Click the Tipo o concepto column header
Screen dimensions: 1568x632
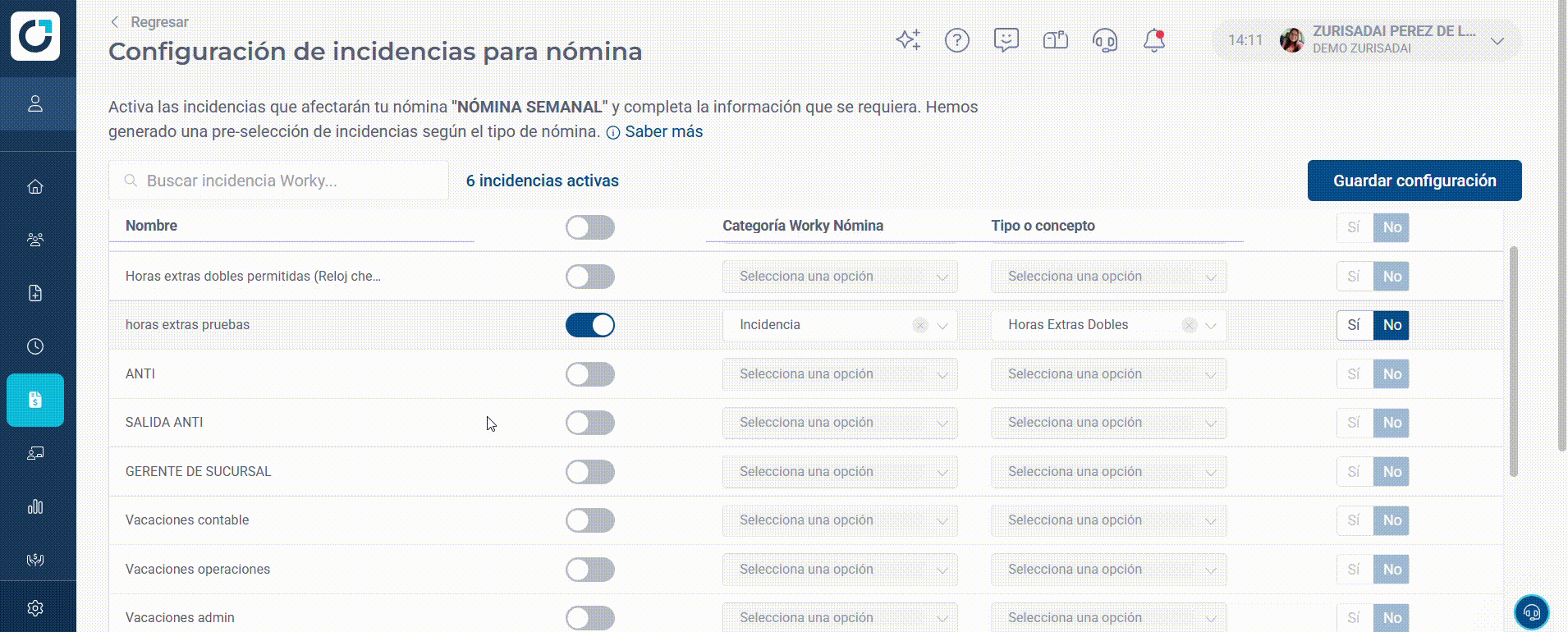click(x=1043, y=226)
